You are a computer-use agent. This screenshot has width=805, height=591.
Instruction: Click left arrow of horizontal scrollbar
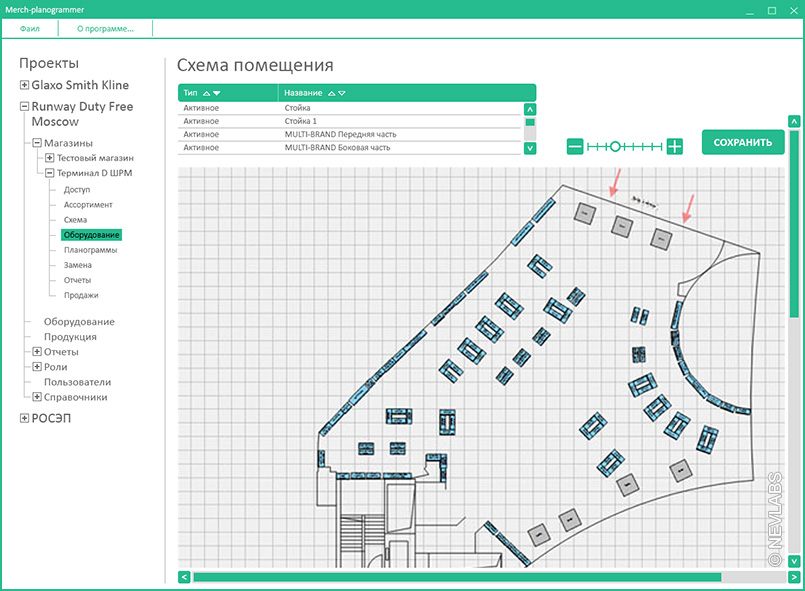[184, 577]
